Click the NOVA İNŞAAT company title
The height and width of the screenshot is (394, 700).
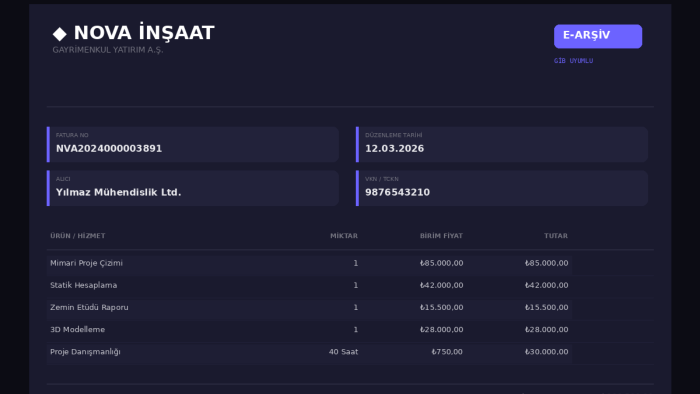click(144, 33)
